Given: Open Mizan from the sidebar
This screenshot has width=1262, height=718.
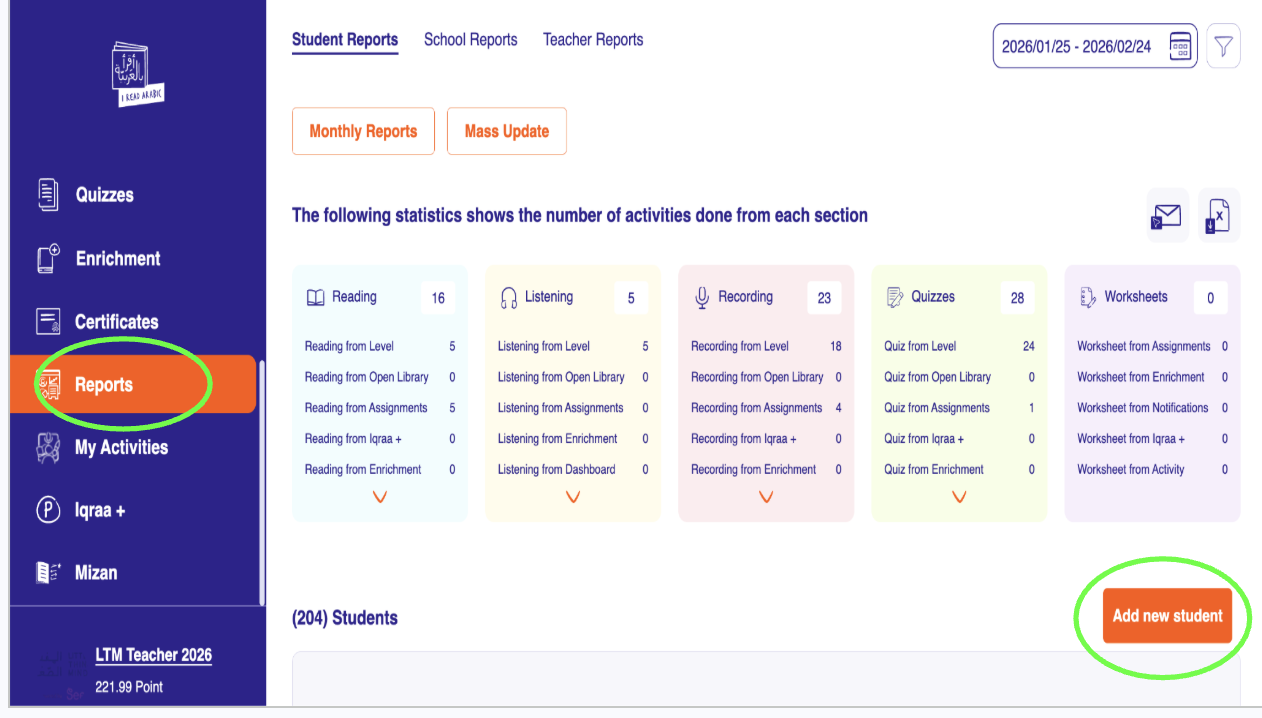Looking at the screenshot, I should [x=95, y=573].
